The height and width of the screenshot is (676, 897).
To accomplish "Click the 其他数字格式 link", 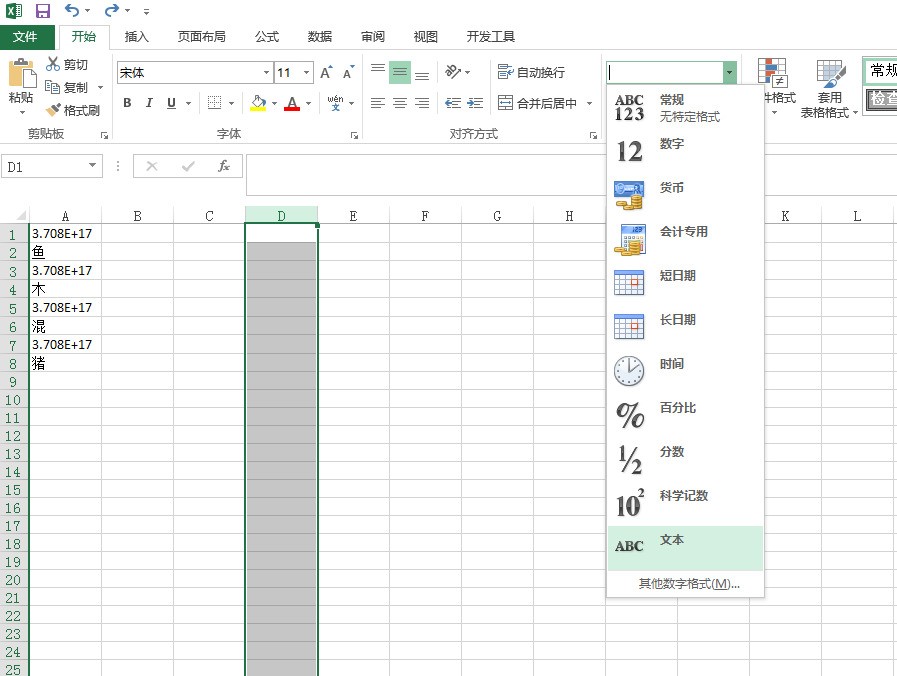I will [688, 584].
